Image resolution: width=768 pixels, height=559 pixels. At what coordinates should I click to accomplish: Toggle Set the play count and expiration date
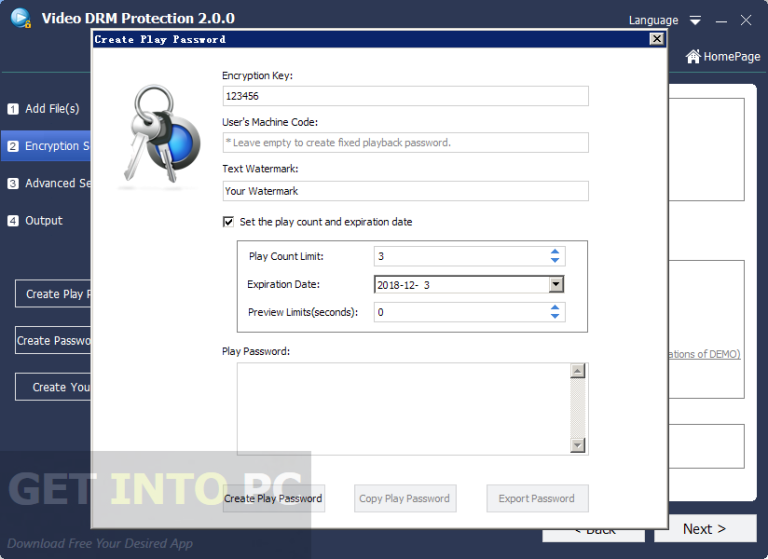click(228, 222)
